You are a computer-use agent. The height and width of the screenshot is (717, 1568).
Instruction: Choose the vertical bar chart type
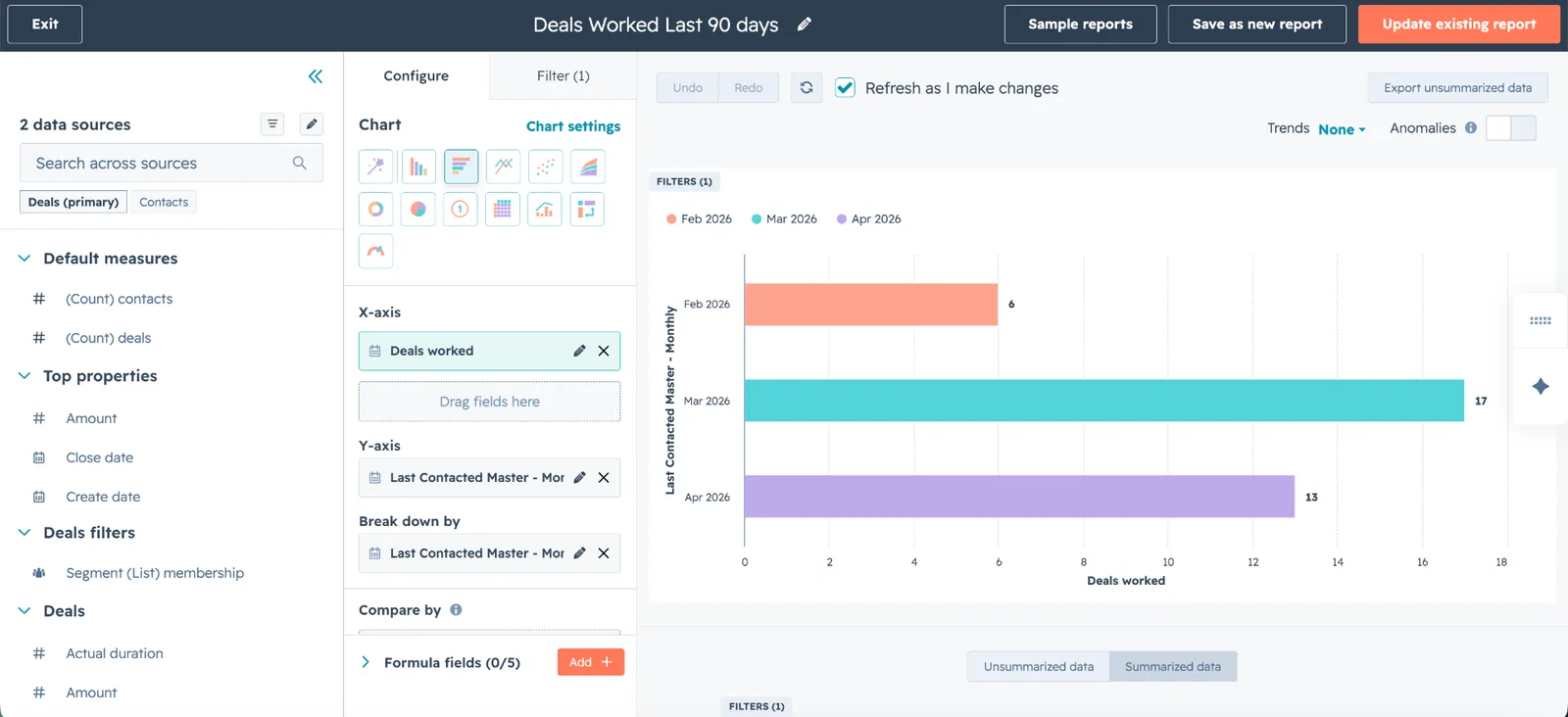(x=418, y=167)
